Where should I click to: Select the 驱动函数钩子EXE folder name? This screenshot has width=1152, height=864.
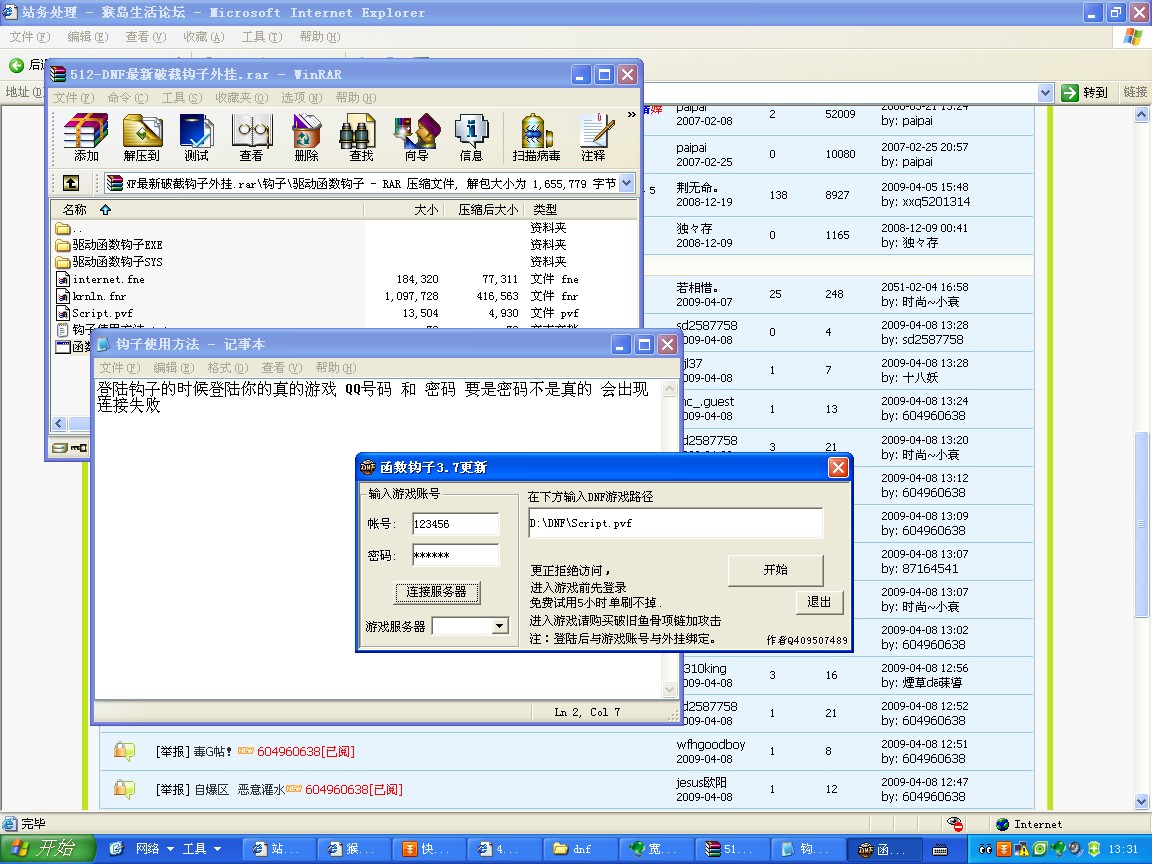118,245
